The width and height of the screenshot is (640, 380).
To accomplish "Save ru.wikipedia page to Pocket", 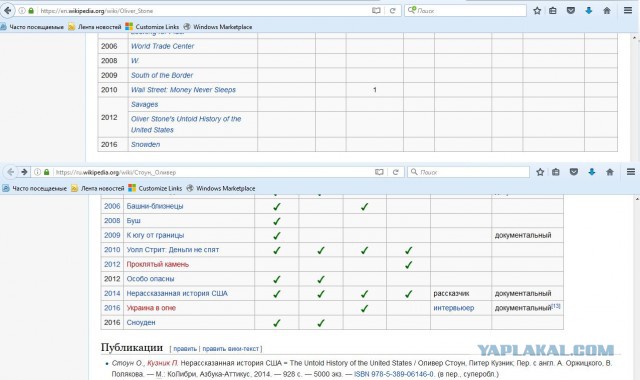I will [x=573, y=172].
